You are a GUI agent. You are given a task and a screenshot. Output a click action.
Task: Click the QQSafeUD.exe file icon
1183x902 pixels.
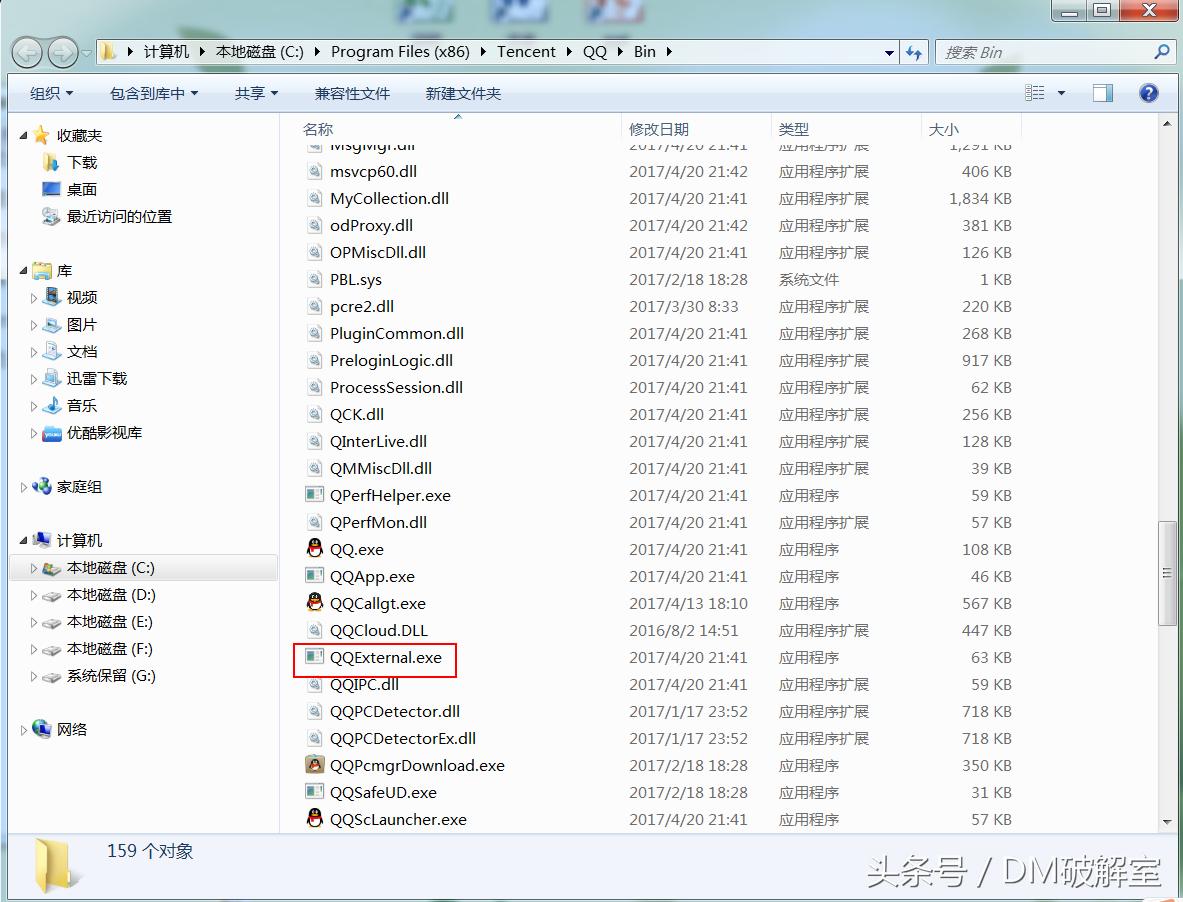[315, 792]
